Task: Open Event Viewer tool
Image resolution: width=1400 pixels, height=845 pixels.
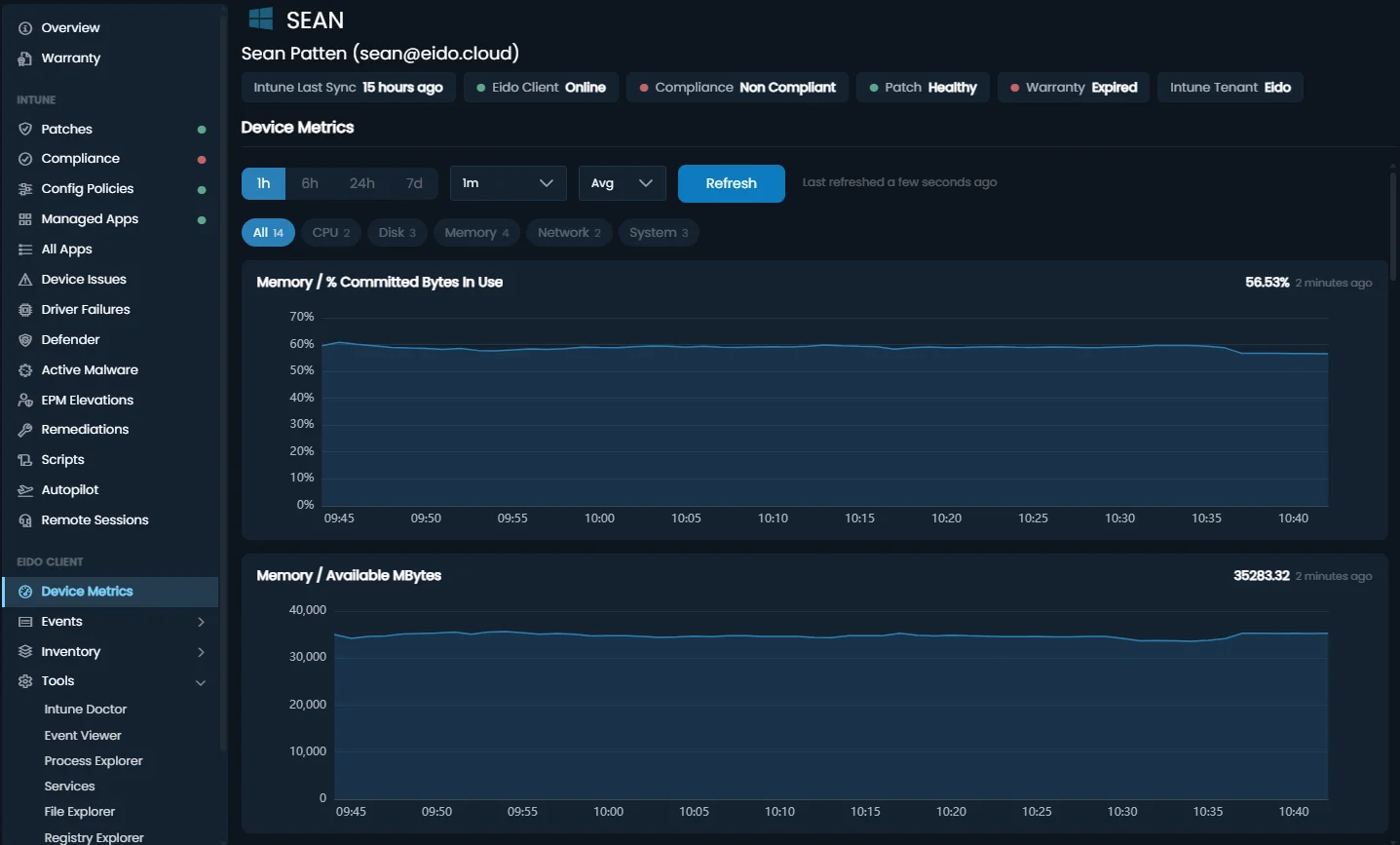Action: tap(83, 736)
